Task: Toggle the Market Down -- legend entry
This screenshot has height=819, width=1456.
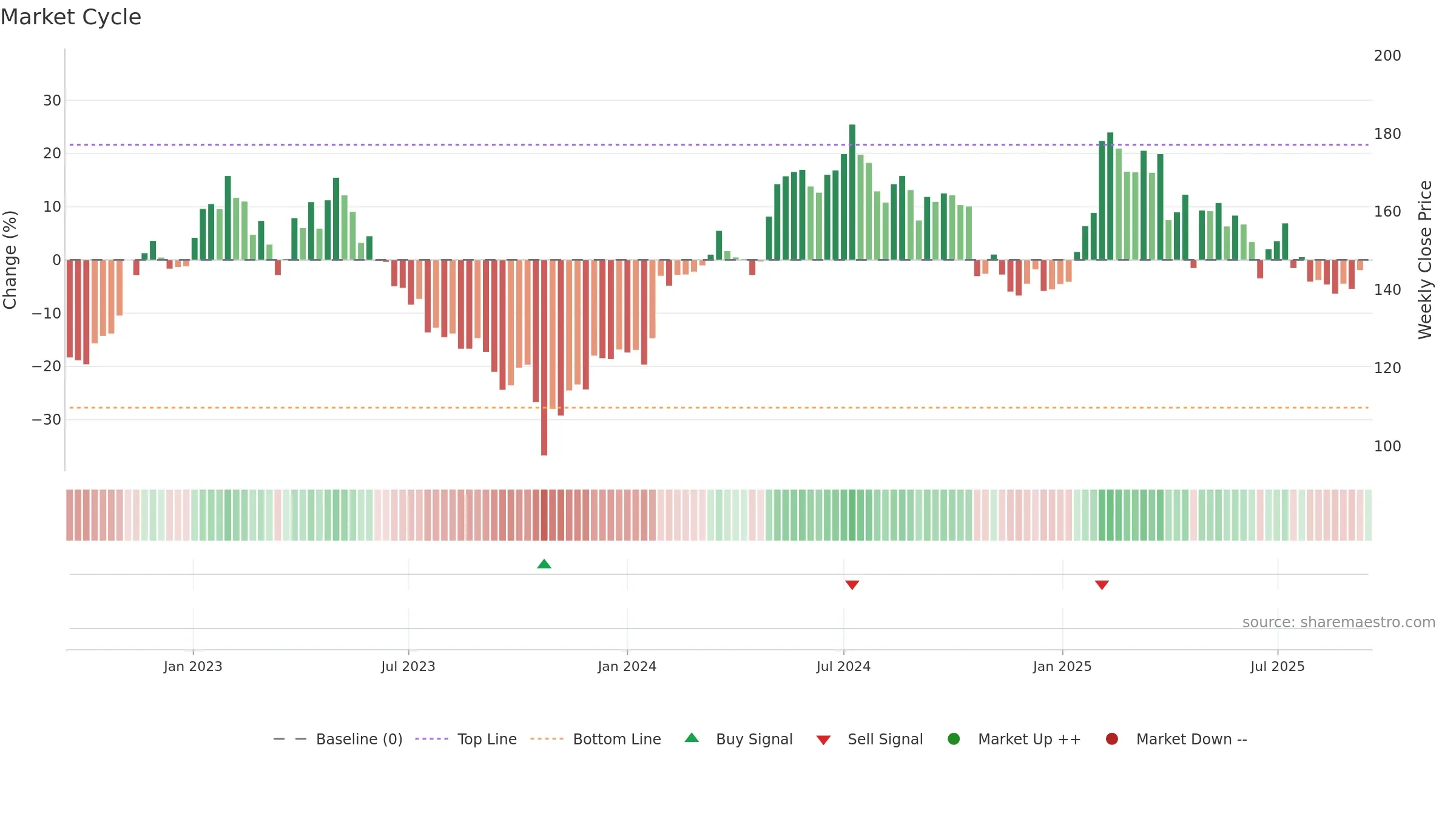Action: pos(1176,739)
